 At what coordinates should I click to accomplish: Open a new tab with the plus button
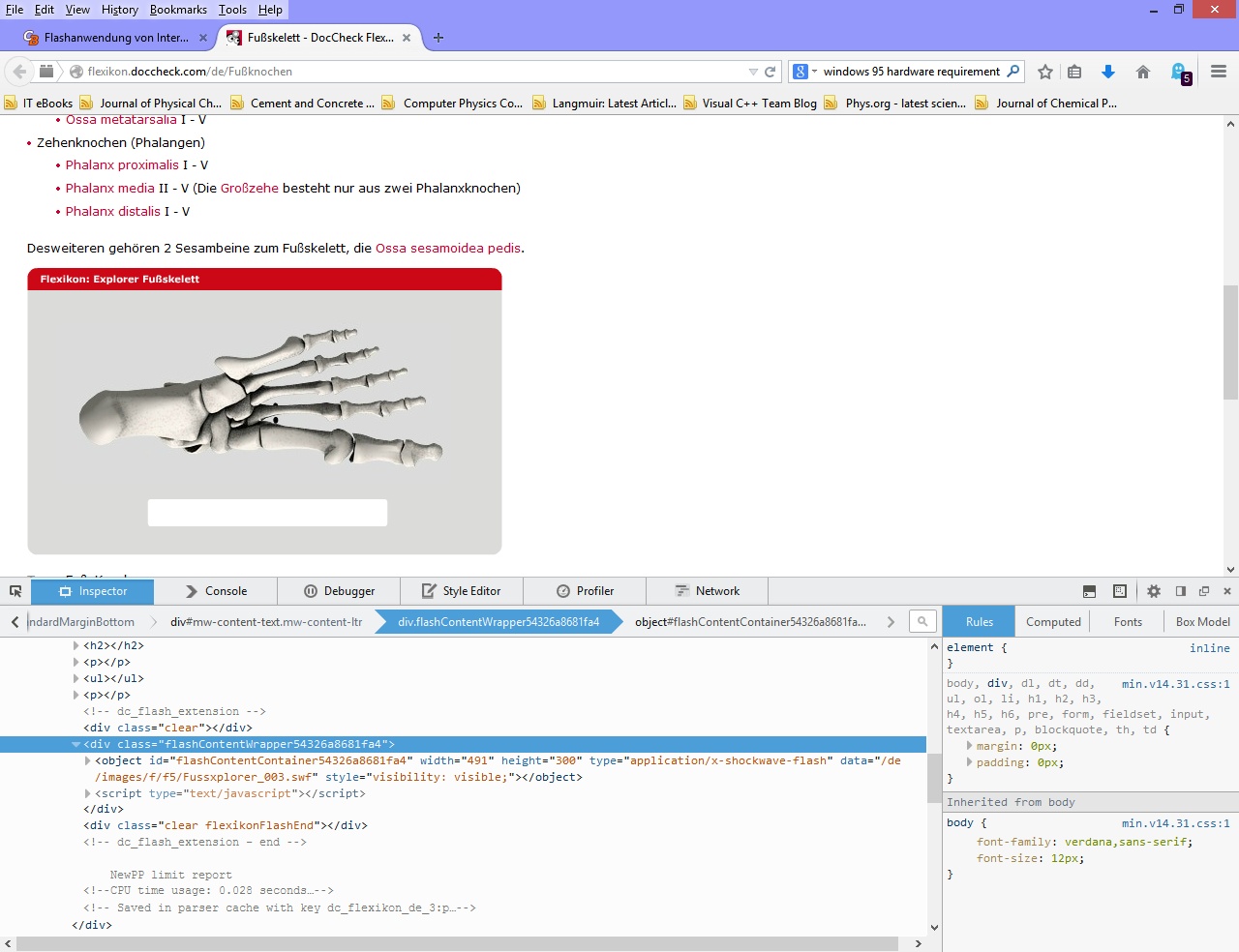pyautogui.click(x=438, y=38)
